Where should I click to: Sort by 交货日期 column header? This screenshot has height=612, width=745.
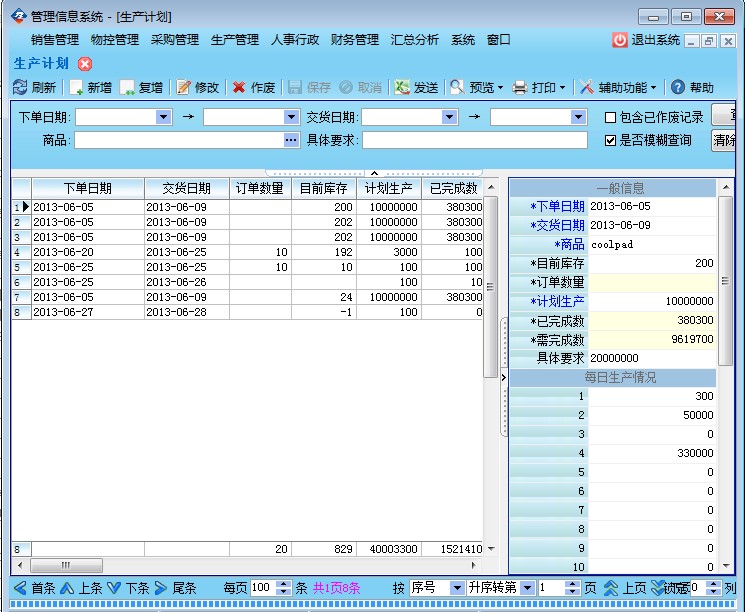[x=187, y=189]
